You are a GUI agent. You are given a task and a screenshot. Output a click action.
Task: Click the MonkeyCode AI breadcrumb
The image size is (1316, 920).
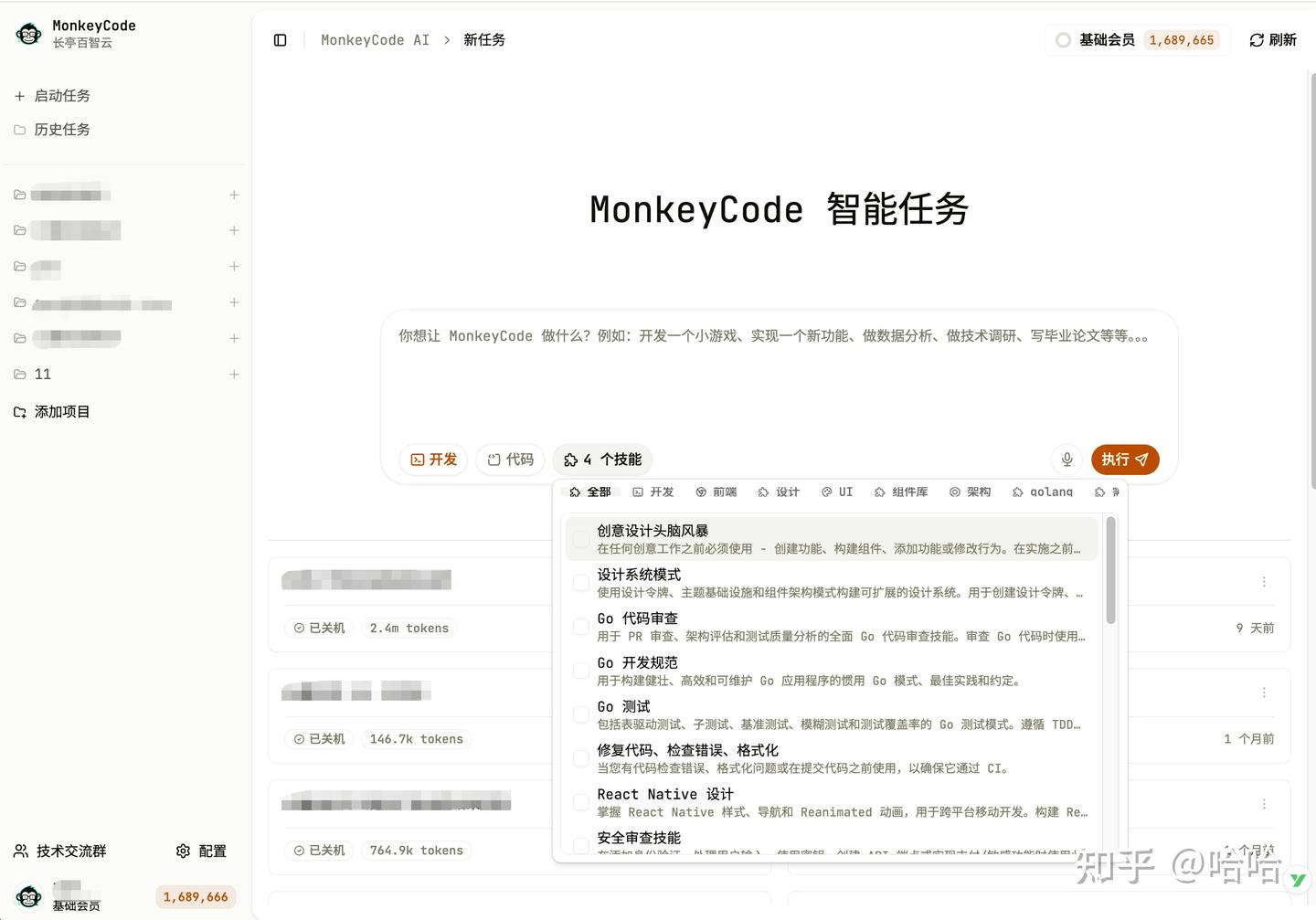(x=375, y=40)
